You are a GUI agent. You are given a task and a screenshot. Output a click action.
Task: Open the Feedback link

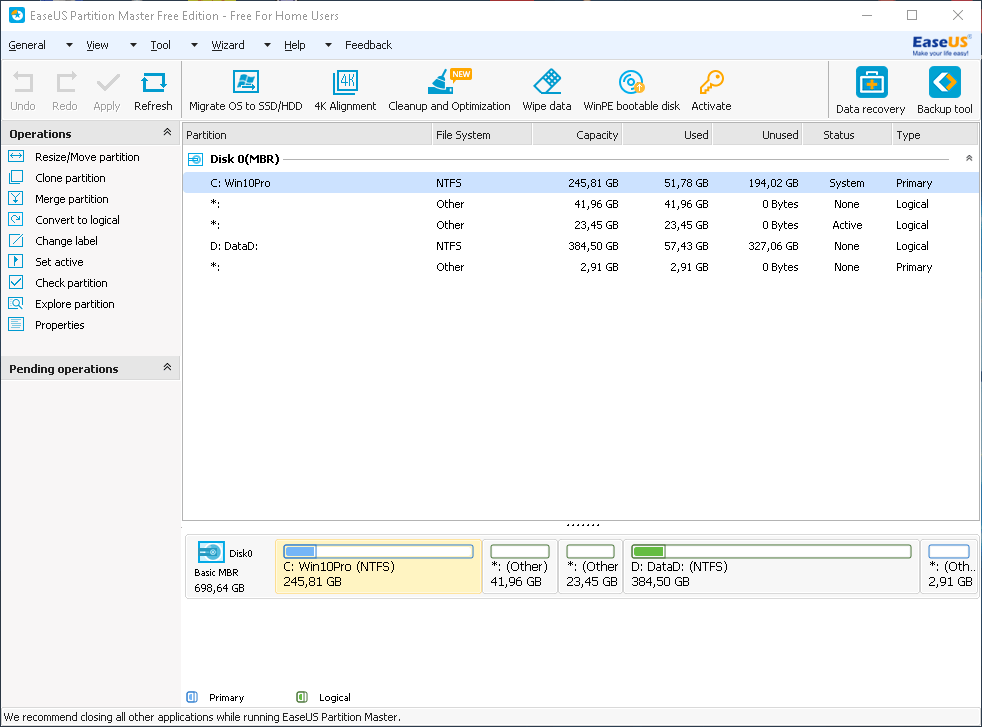368,45
